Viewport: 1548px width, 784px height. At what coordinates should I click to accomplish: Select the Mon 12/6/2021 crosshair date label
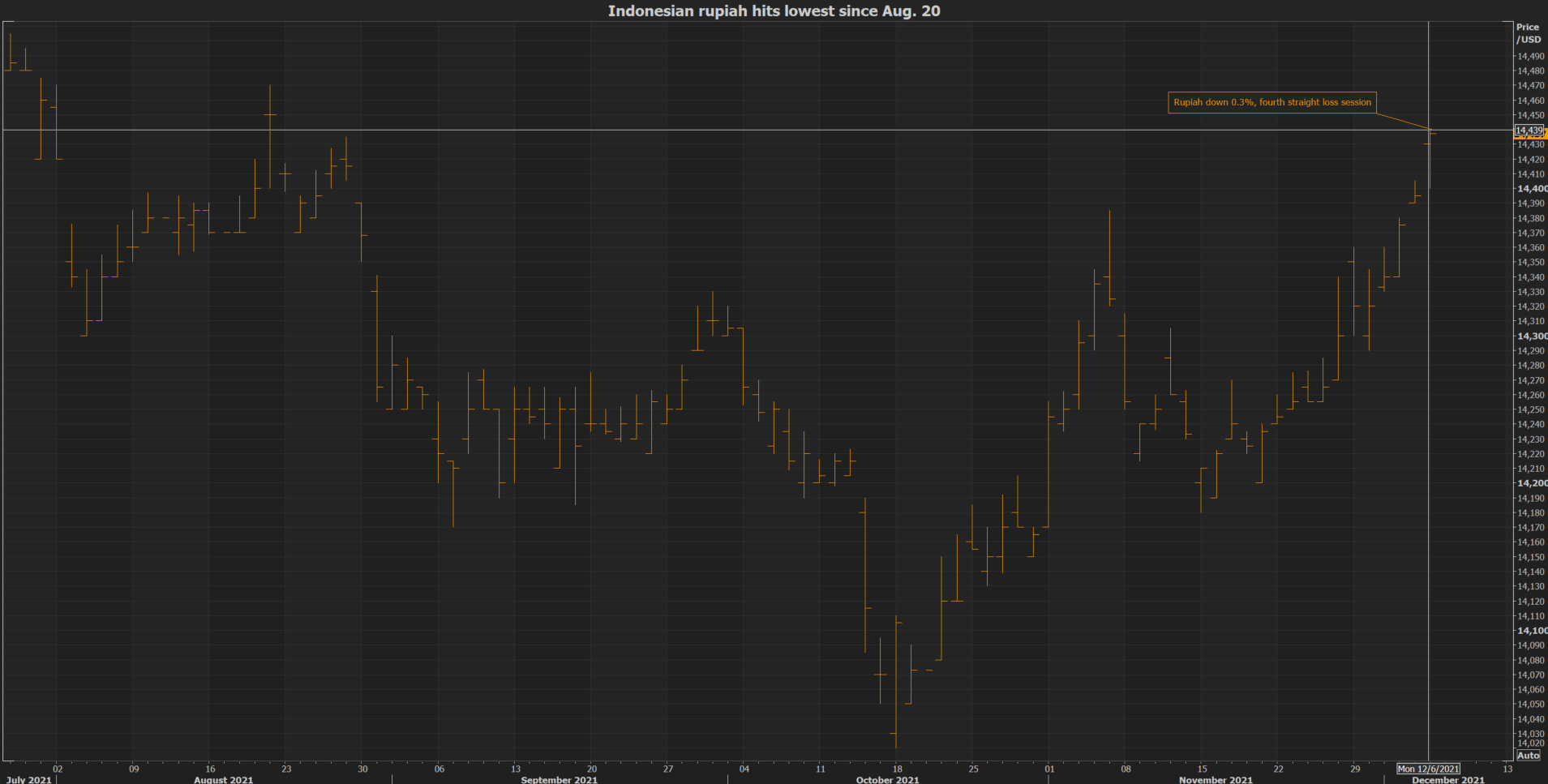[1428, 769]
